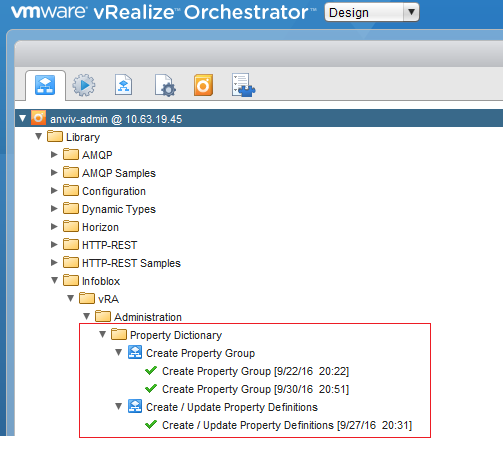Expand the HTTP-REST folder
The height and width of the screenshot is (451, 503).
point(54,244)
